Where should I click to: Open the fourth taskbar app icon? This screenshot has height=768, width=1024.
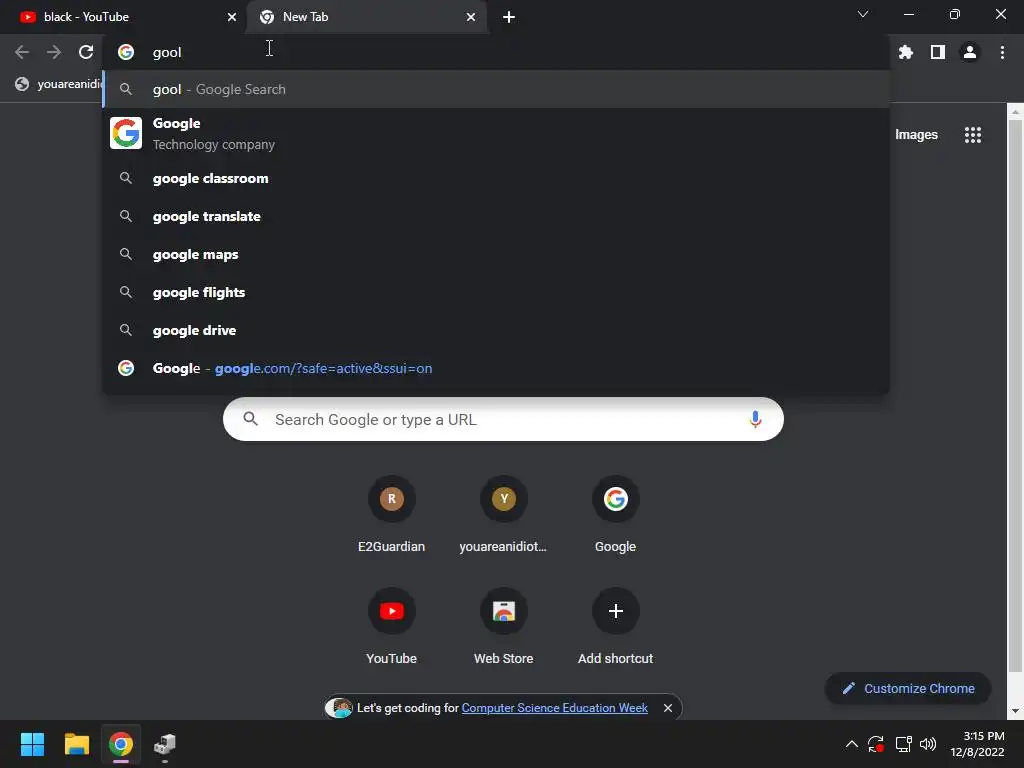point(165,744)
